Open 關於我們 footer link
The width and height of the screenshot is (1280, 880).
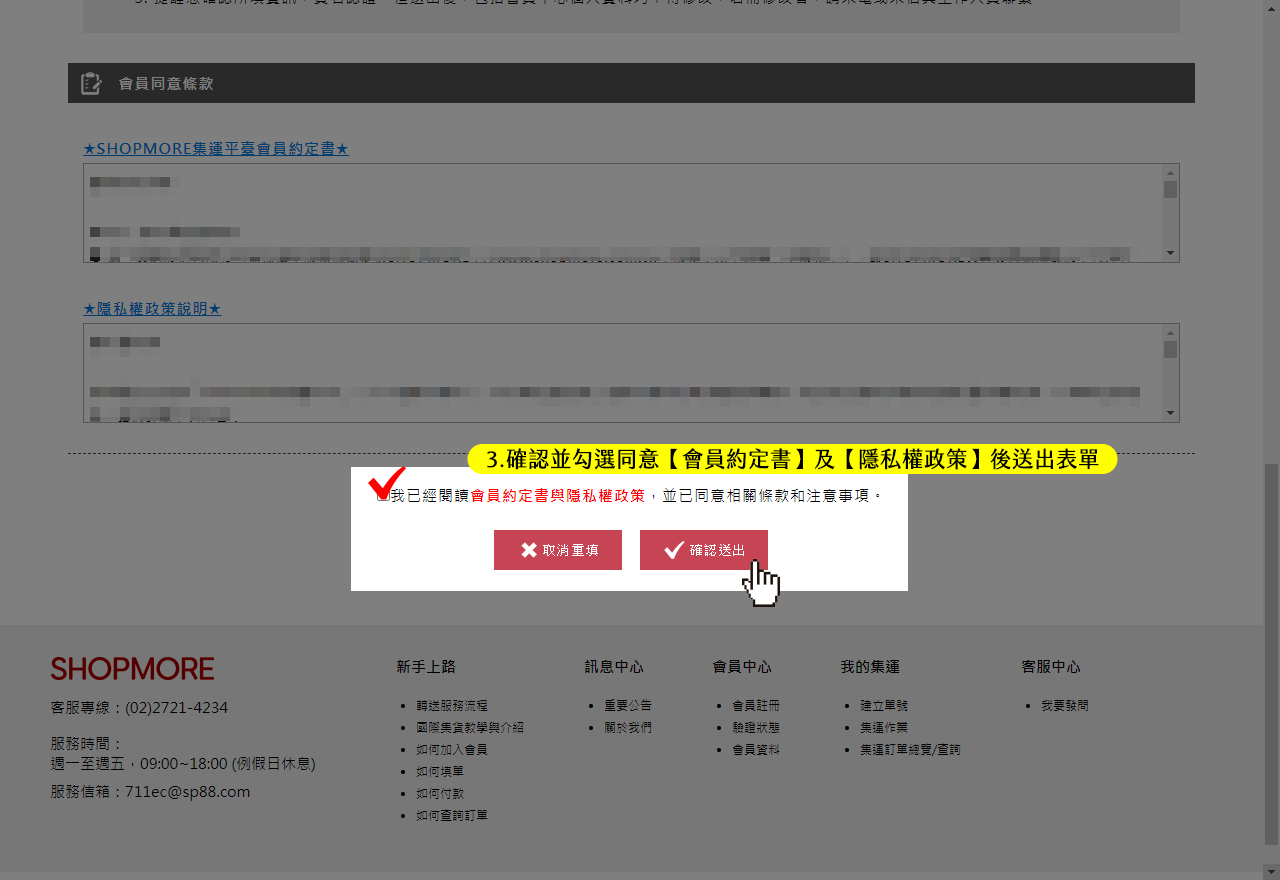pyautogui.click(x=628, y=728)
